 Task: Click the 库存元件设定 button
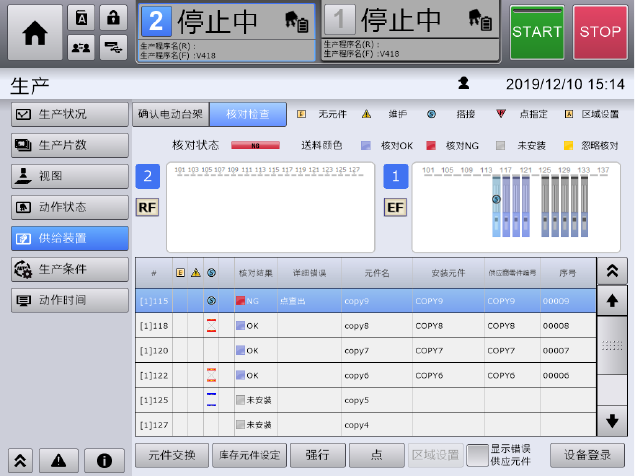249,455
